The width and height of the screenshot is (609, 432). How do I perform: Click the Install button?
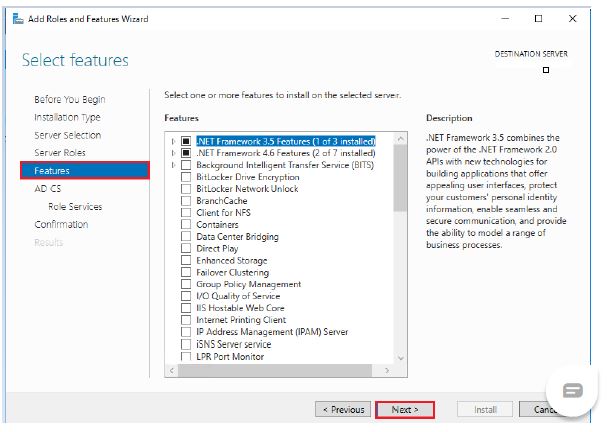click(485, 409)
